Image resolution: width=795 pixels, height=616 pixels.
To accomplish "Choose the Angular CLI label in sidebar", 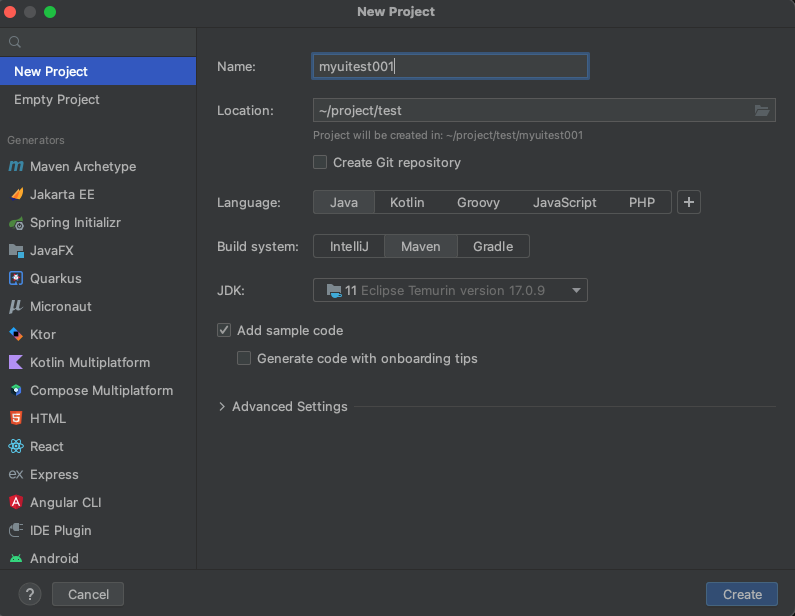I will click(65, 502).
